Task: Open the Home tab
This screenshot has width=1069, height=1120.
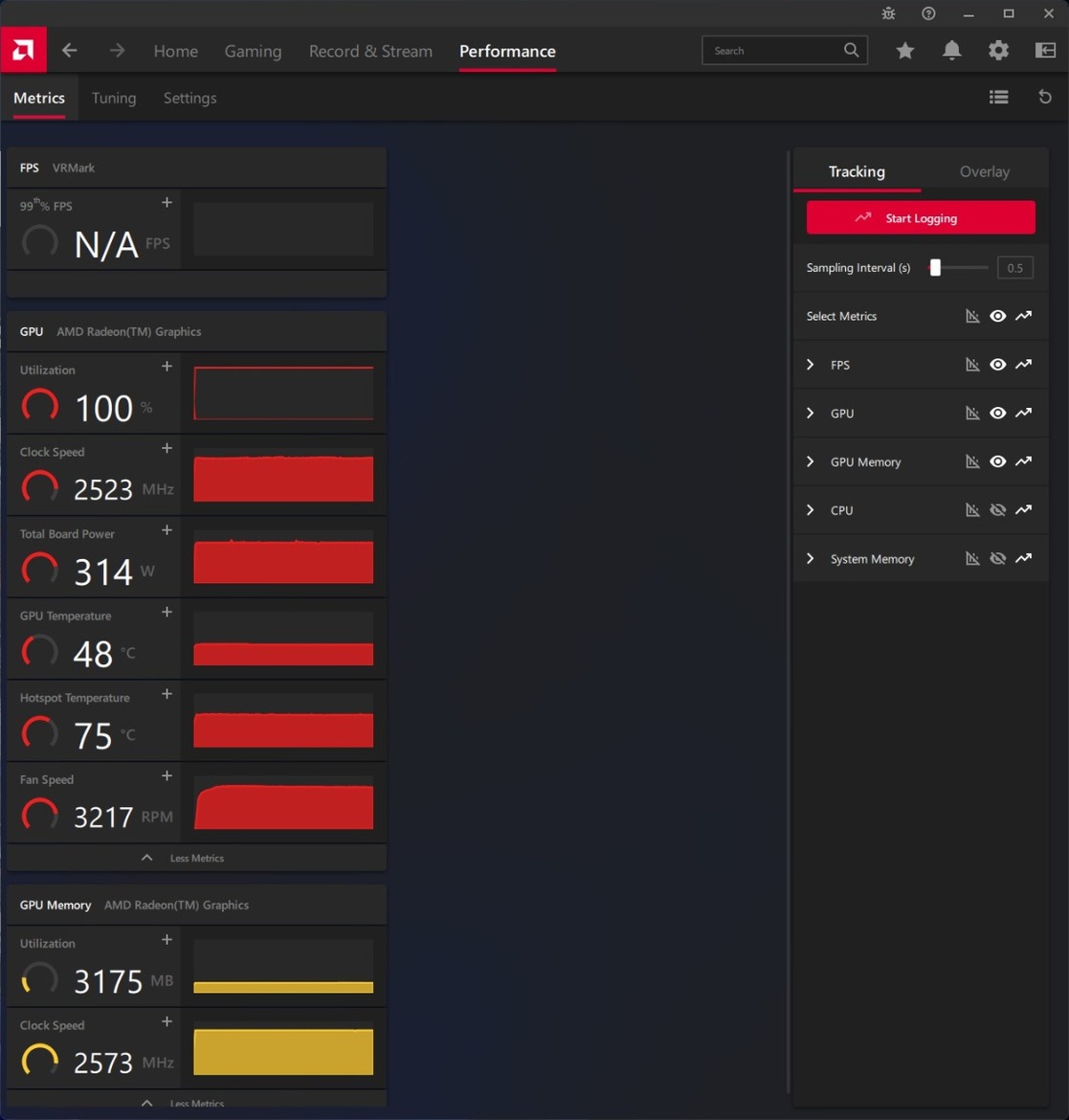Action: pyautogui.click(x=176, y=52)
